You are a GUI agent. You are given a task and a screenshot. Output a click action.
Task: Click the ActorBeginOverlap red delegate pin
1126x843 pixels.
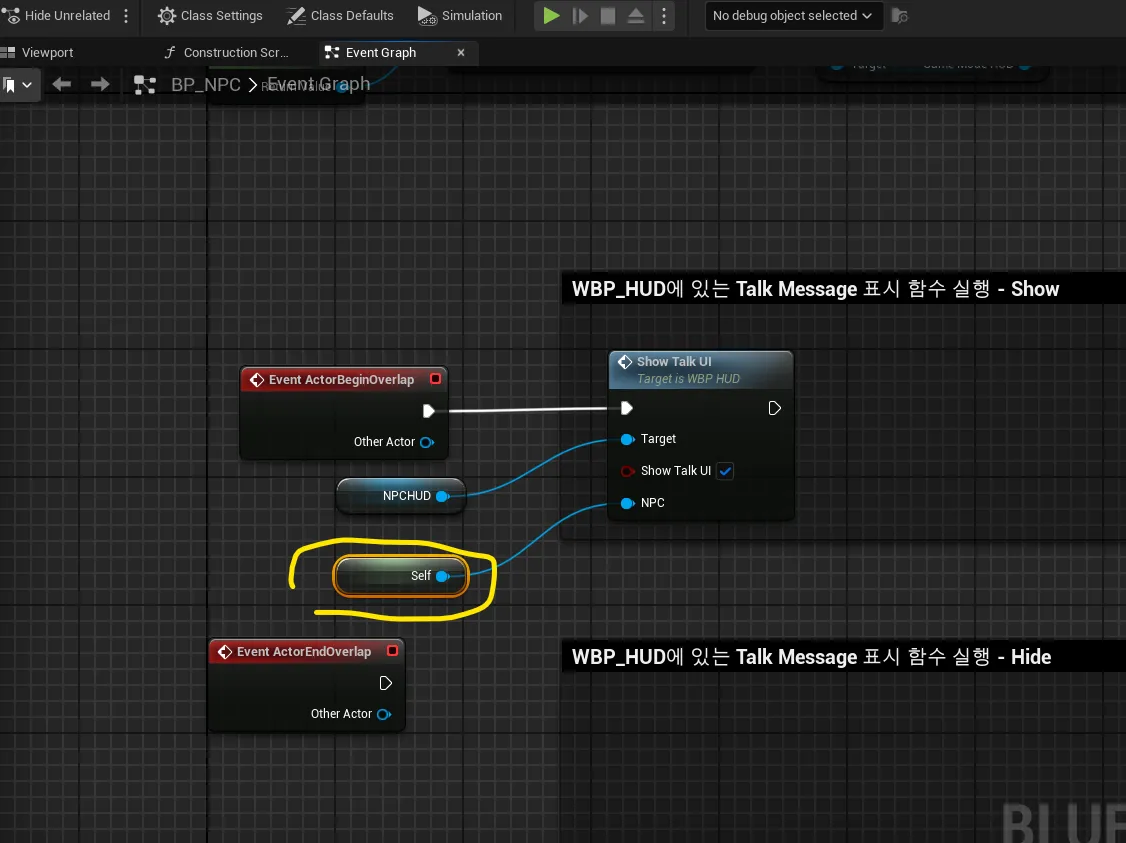[x=435, y=378]
